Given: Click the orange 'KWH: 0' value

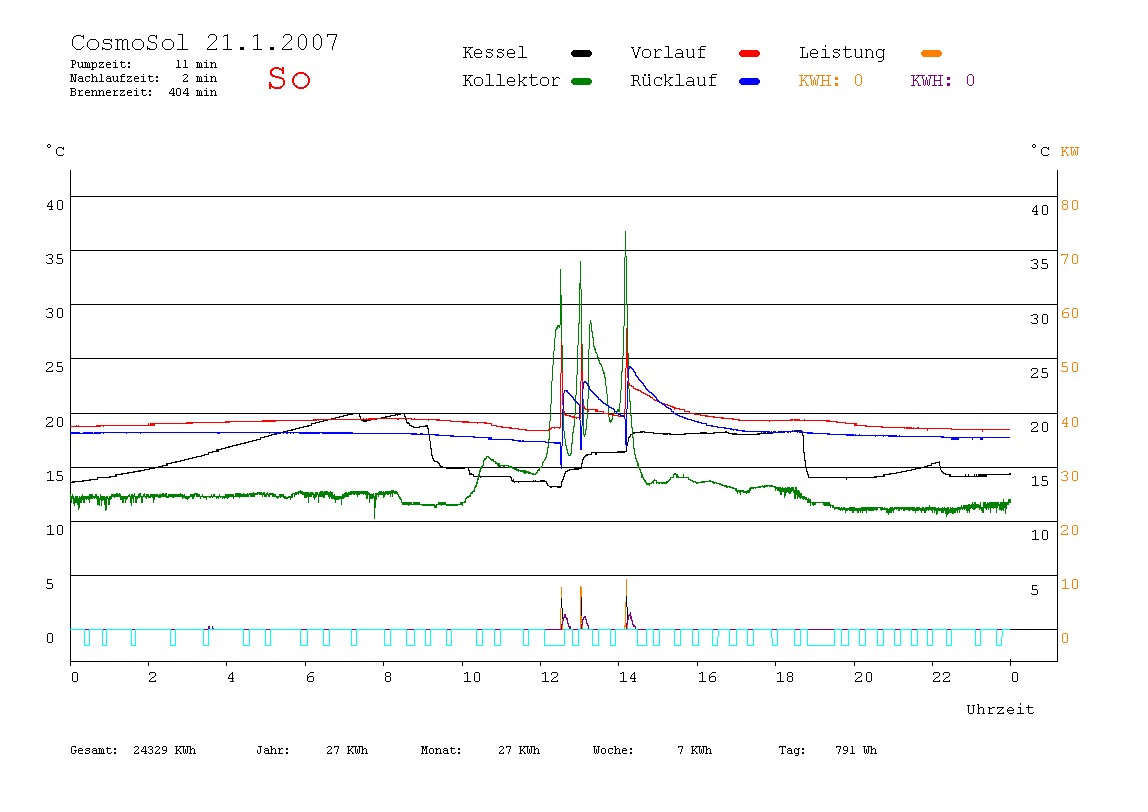Looking at the screenshot, I should (x=830, y=81).
